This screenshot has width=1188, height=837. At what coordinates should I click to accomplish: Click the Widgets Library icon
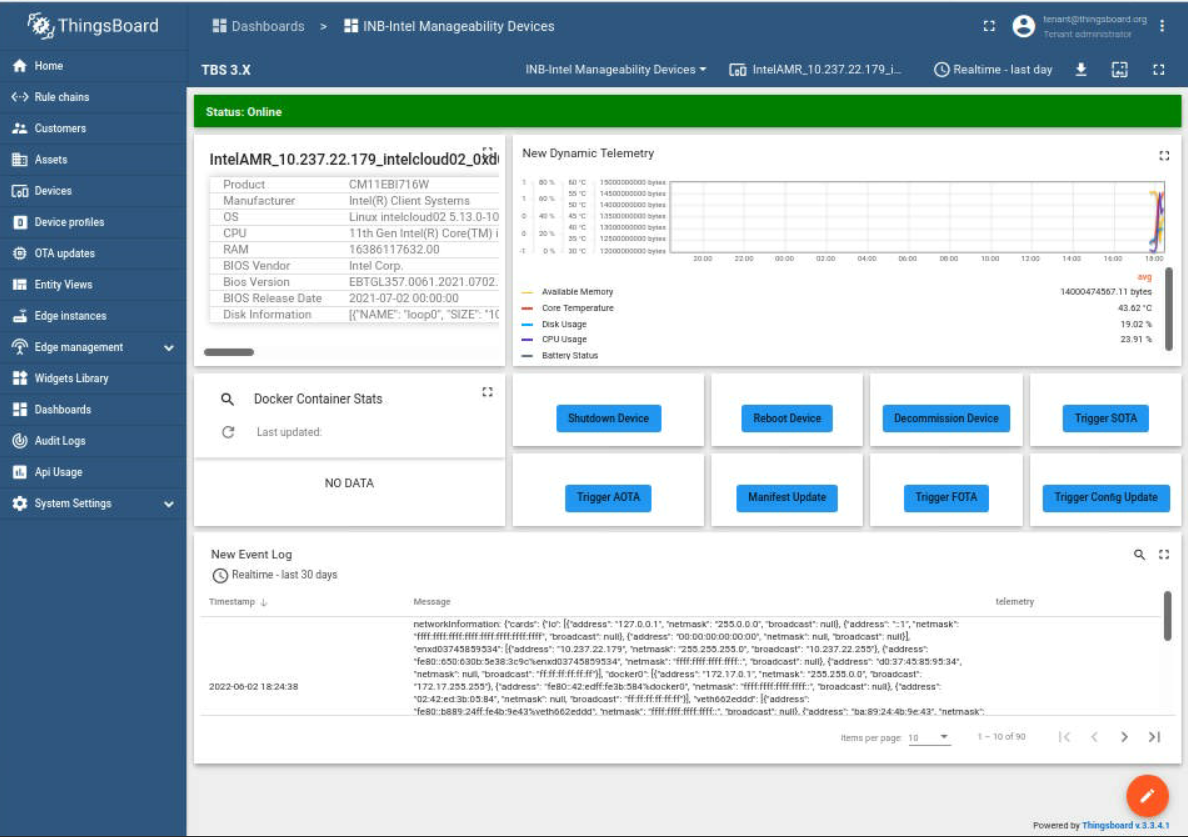tap(20, 378)
